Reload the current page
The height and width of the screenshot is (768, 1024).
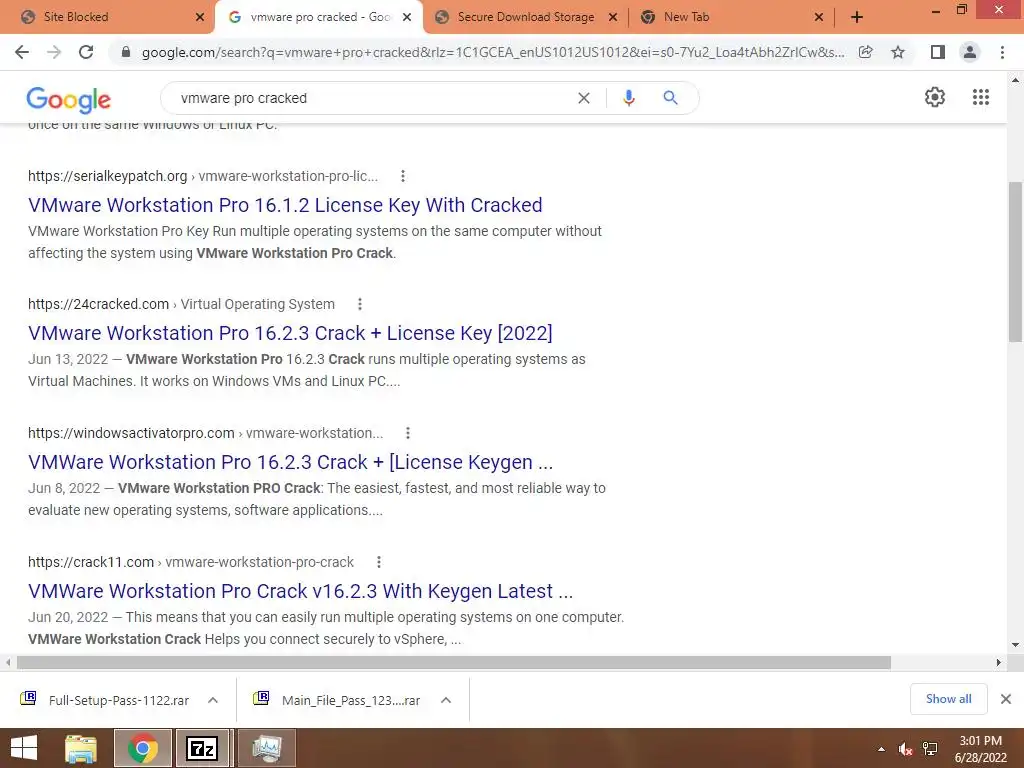[86, 52]
